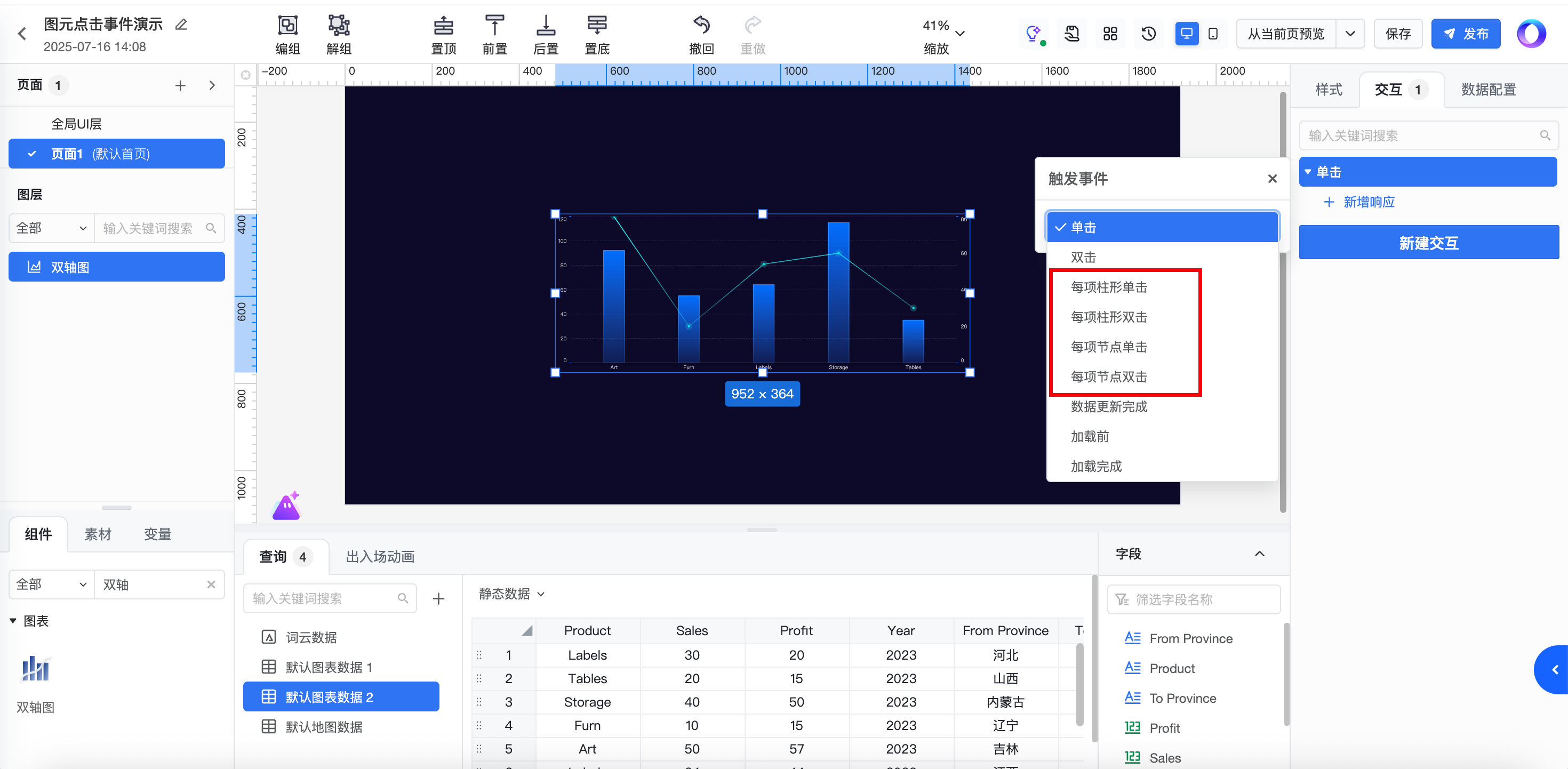Image resolution: width=1568 pixels, height=769 pixels.
Task: Click the 解组 (ungroup) toolbar icon
Action: click(339, 26)
